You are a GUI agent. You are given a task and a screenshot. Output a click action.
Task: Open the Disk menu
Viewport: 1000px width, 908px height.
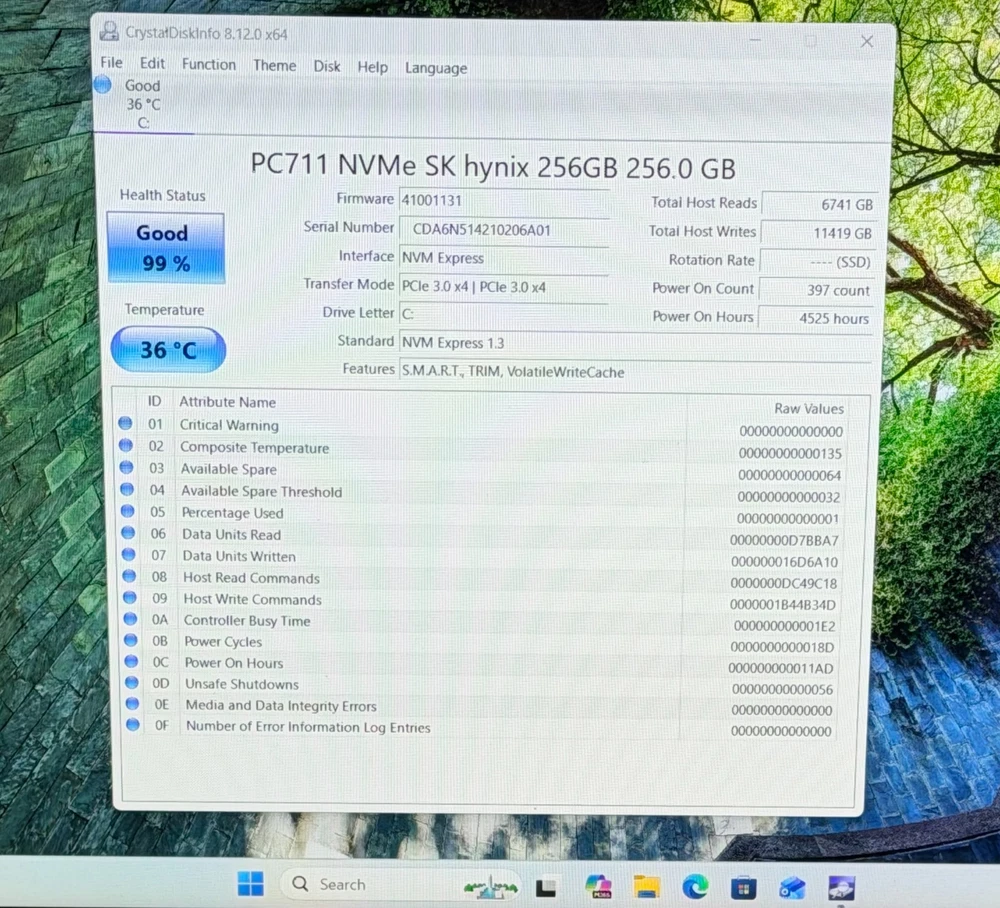[x=327, y=66]
